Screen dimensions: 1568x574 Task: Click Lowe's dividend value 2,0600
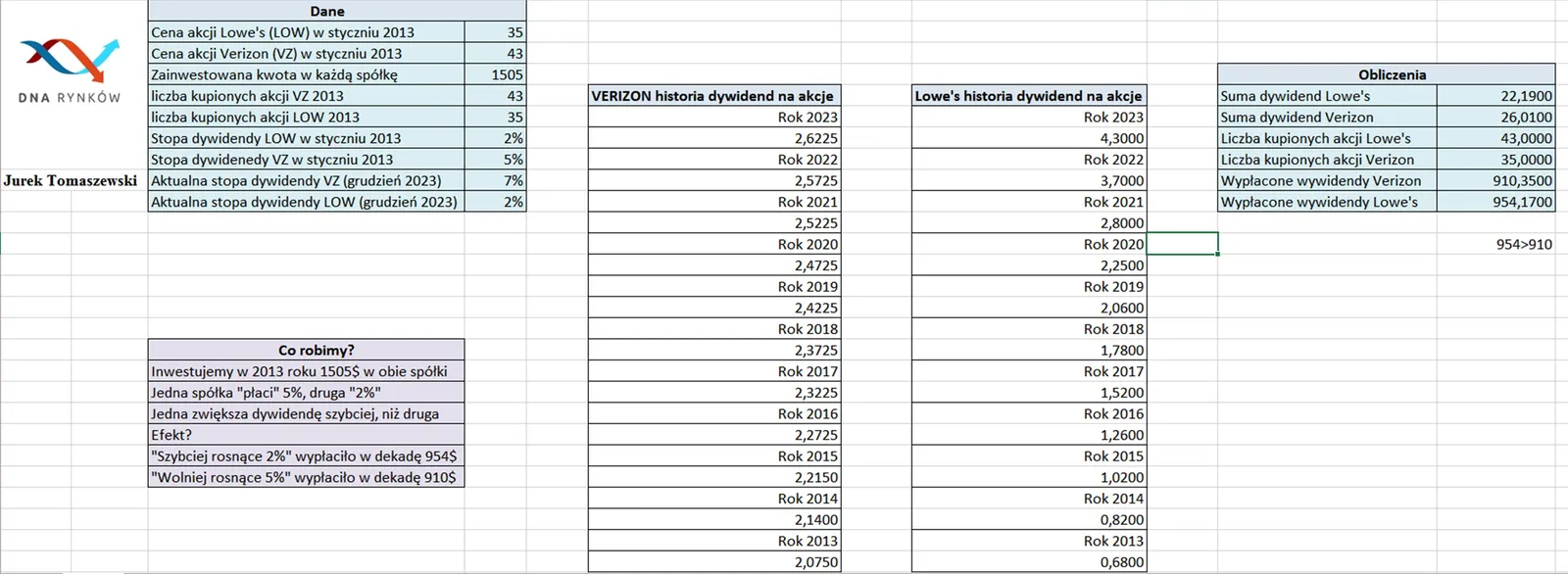click(x=1029, y=308)
